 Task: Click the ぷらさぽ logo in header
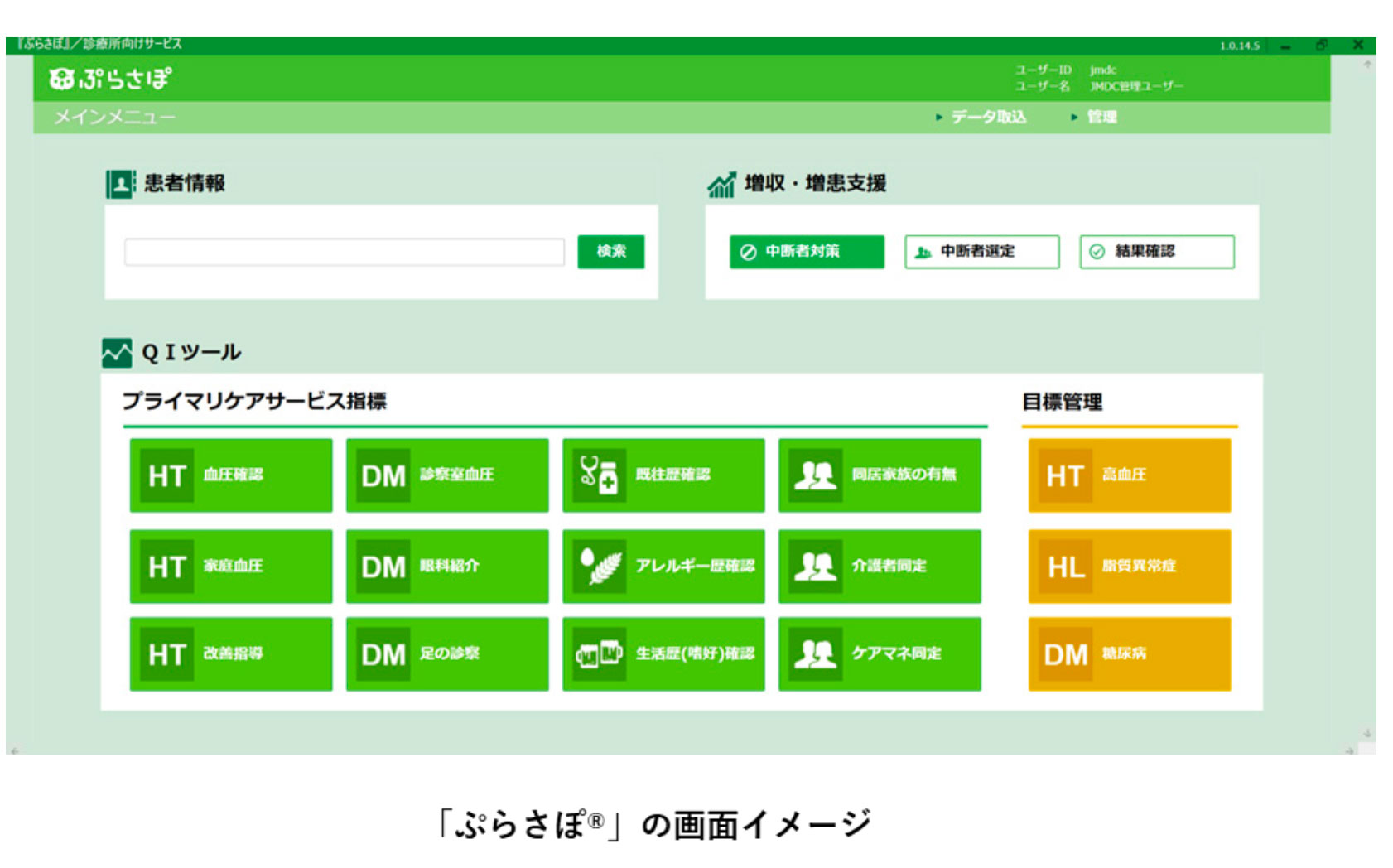(109, 79)
